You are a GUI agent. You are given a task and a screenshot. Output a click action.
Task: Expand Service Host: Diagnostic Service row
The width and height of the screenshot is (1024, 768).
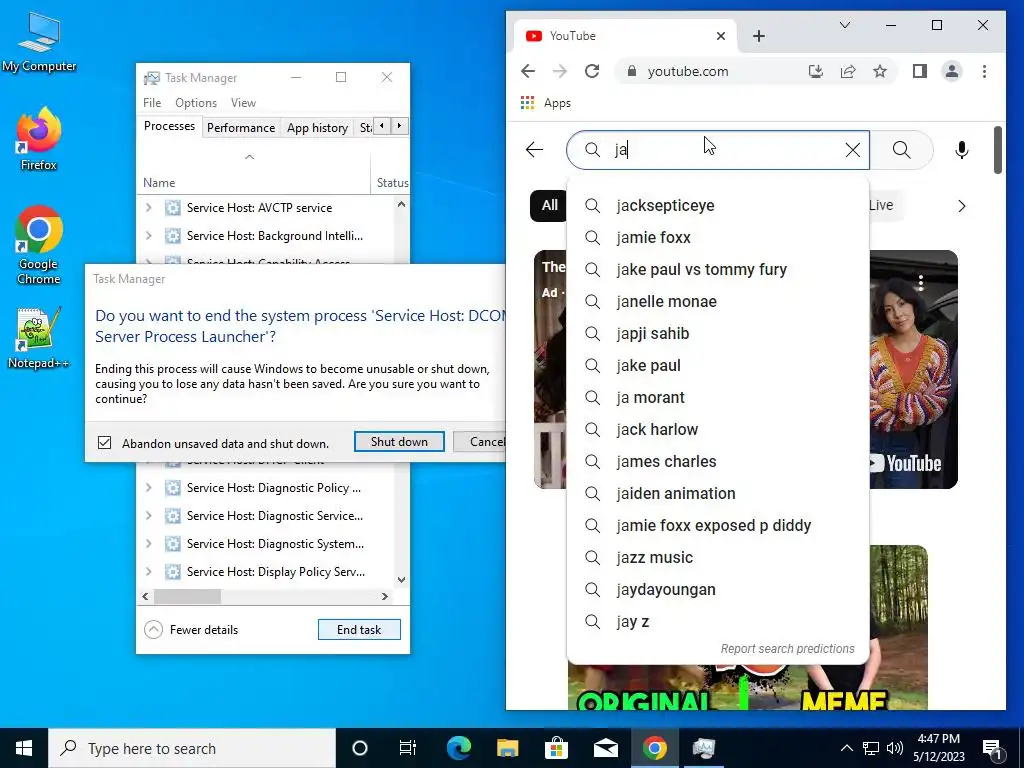click(149, 516)
